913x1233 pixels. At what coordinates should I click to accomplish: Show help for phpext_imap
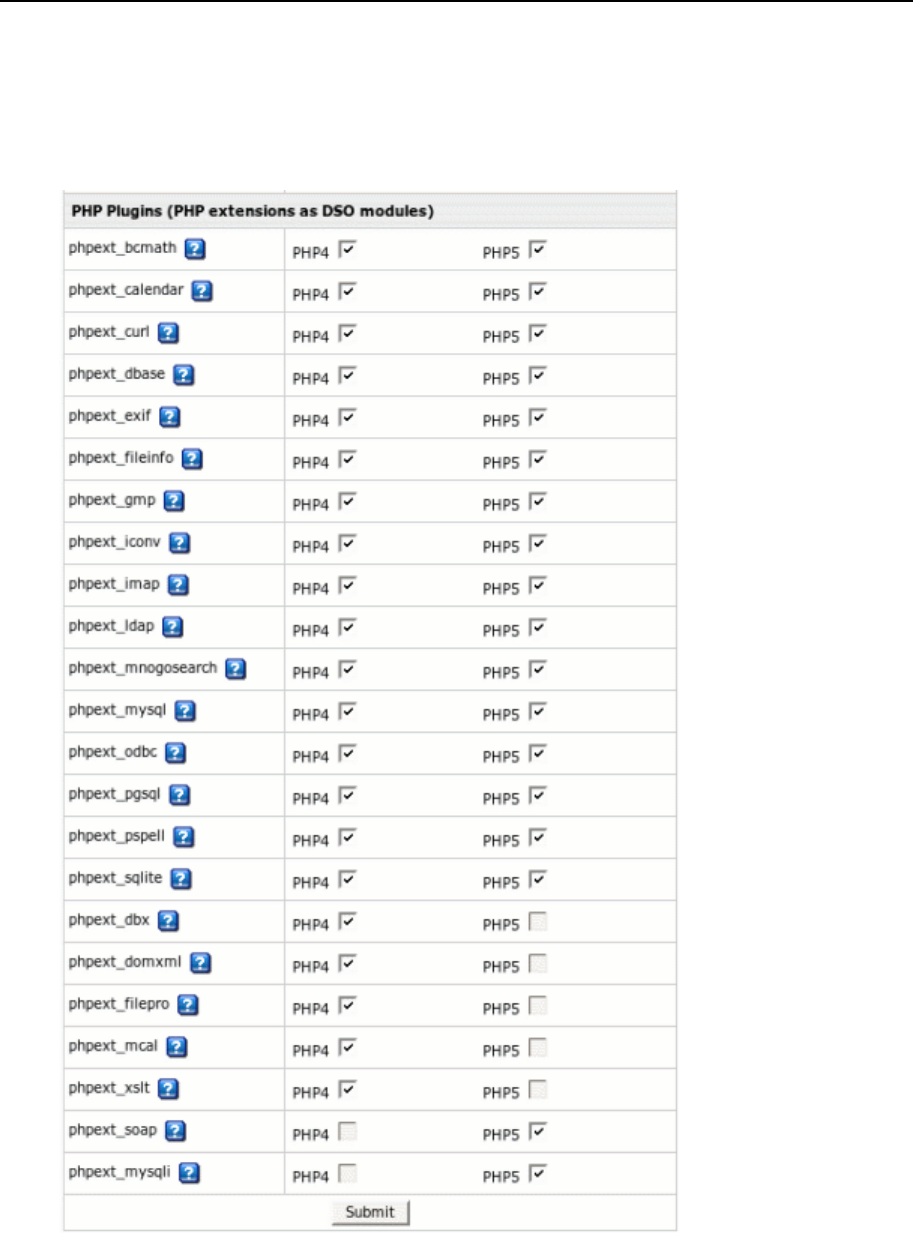pyautogui.click(x=180, y=585)
